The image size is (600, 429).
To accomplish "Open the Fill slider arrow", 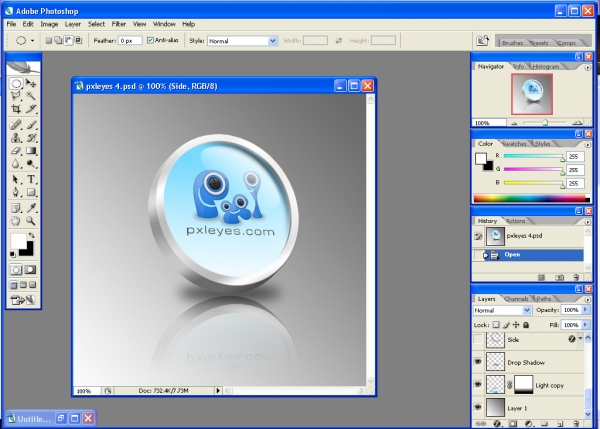I will (x=585, y=325).
